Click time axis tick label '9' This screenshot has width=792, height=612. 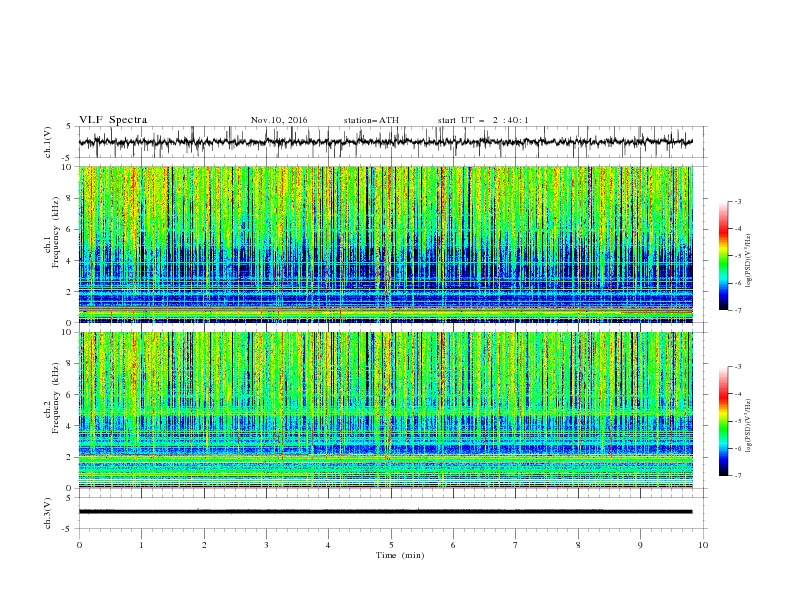point(640,545)
